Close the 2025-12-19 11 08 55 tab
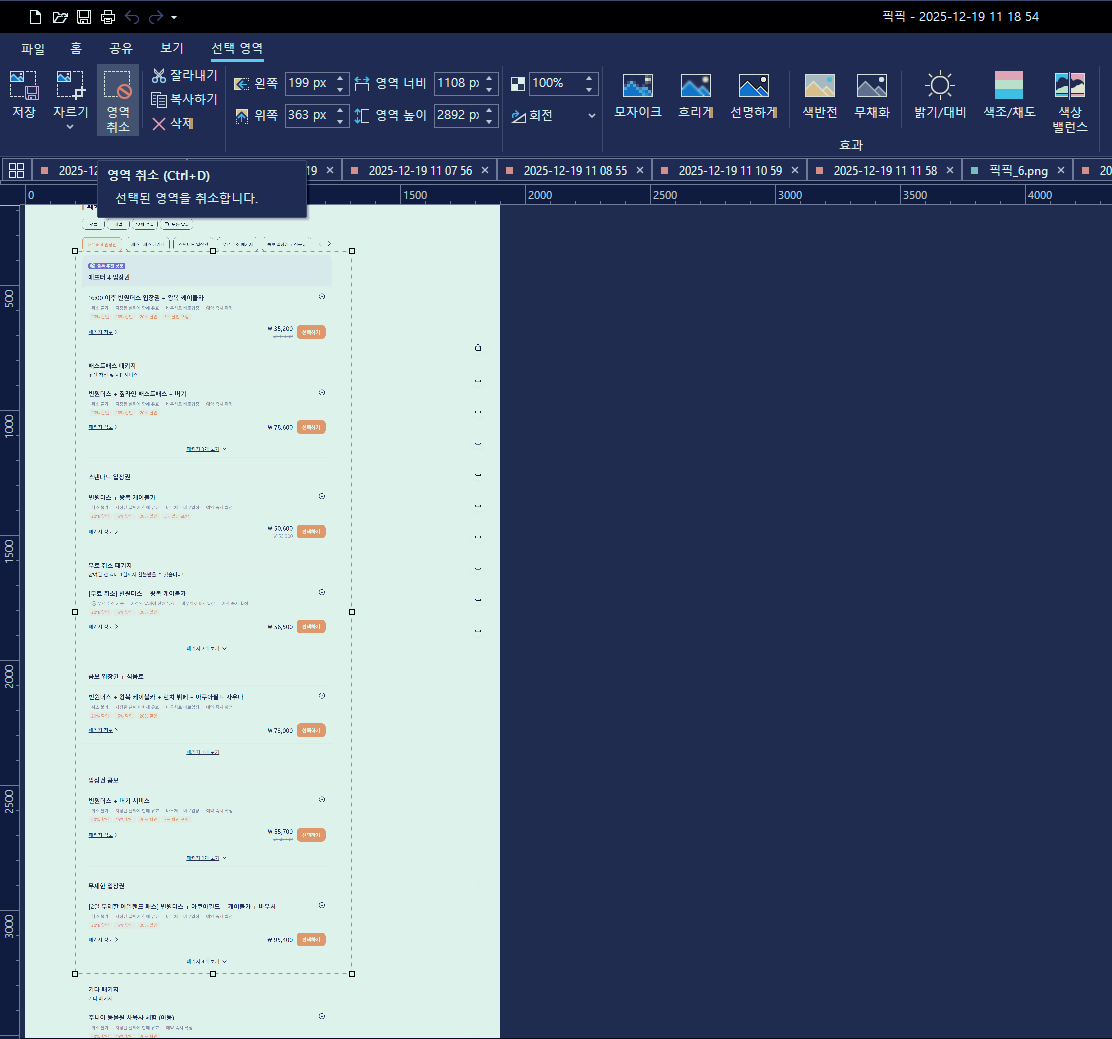Image resolution: width=1112 pixels, height=1039 pixels. [640, 170]
